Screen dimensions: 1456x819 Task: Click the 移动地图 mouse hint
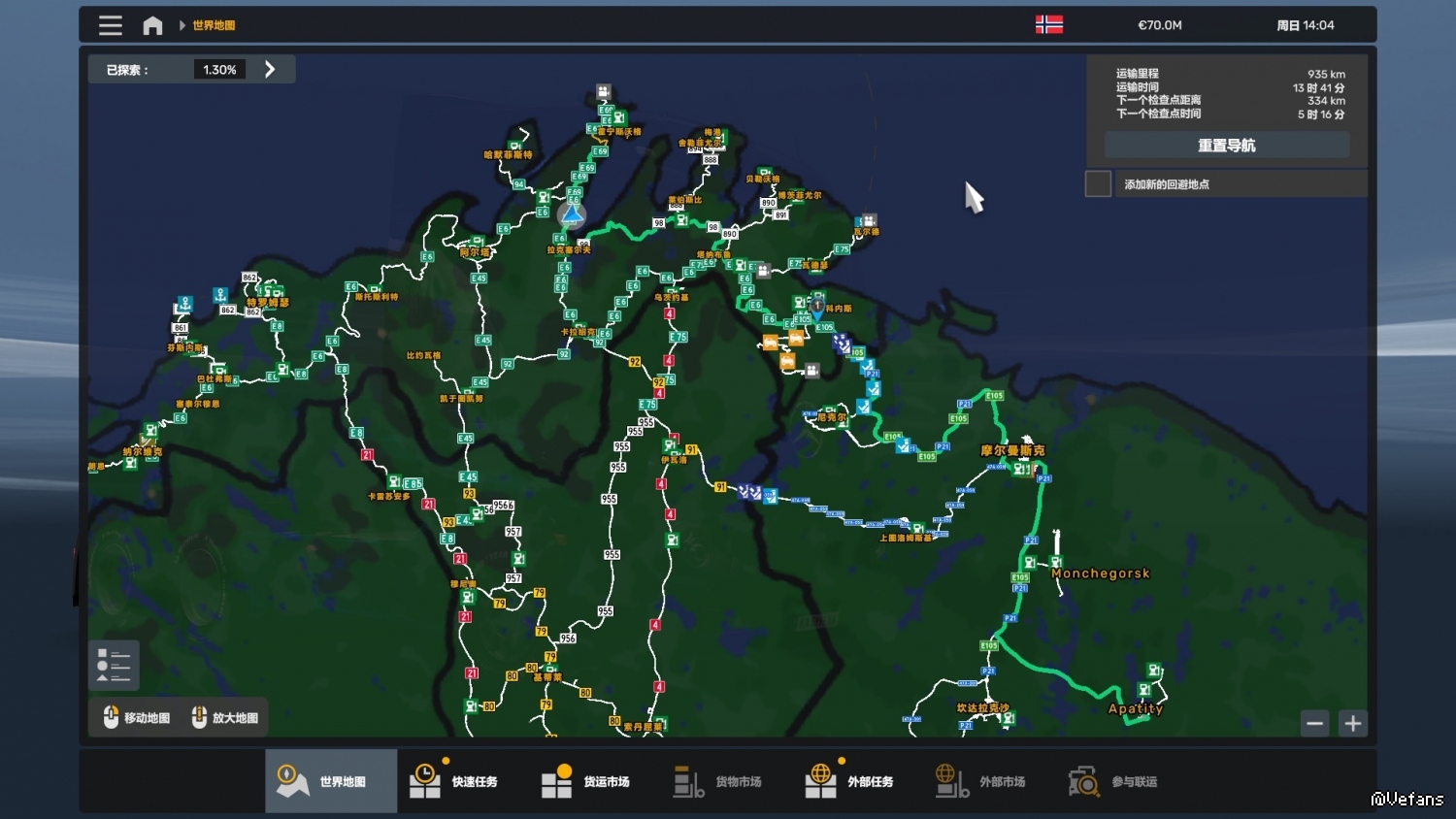point(137,718)
